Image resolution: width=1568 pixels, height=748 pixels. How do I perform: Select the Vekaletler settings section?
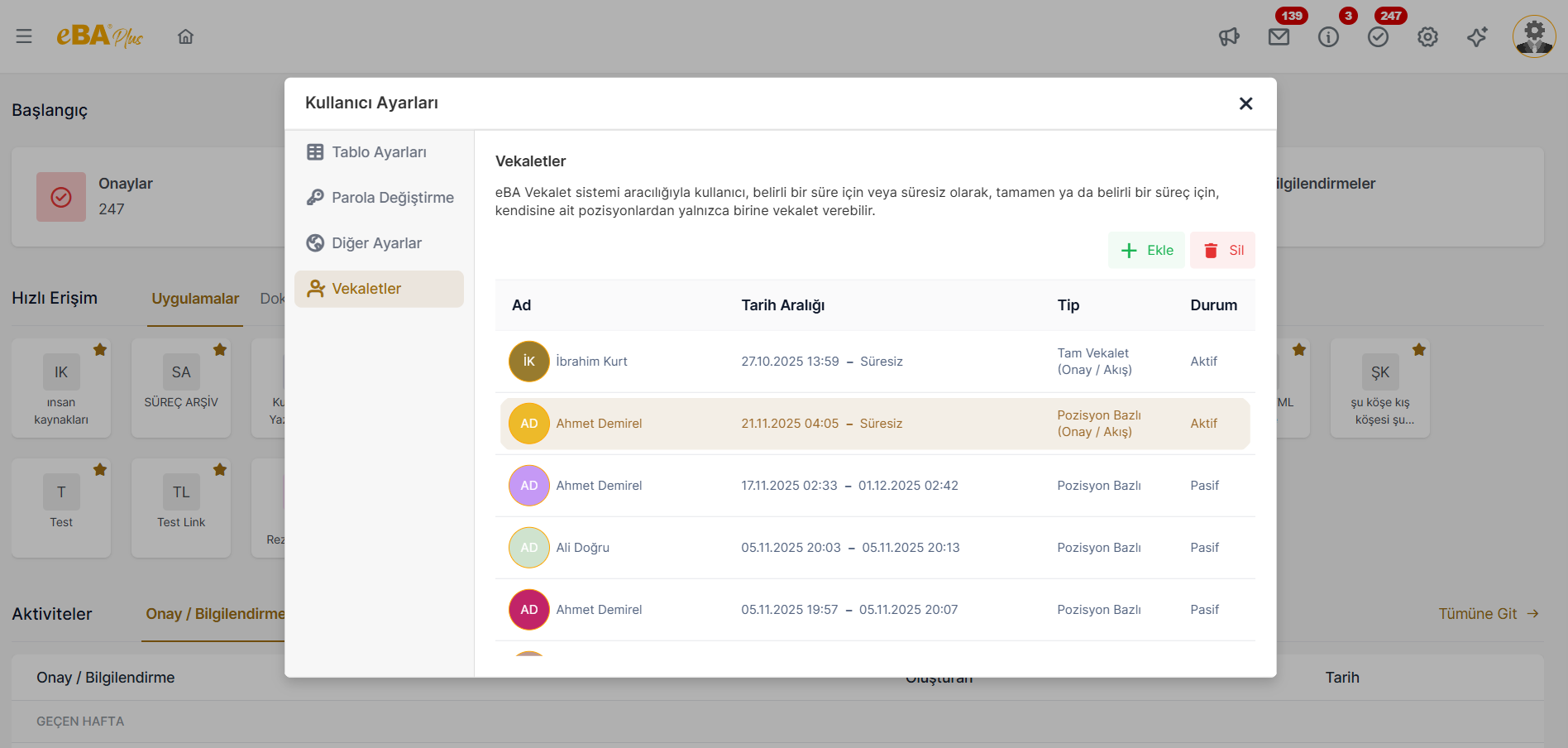pos(379,289)
